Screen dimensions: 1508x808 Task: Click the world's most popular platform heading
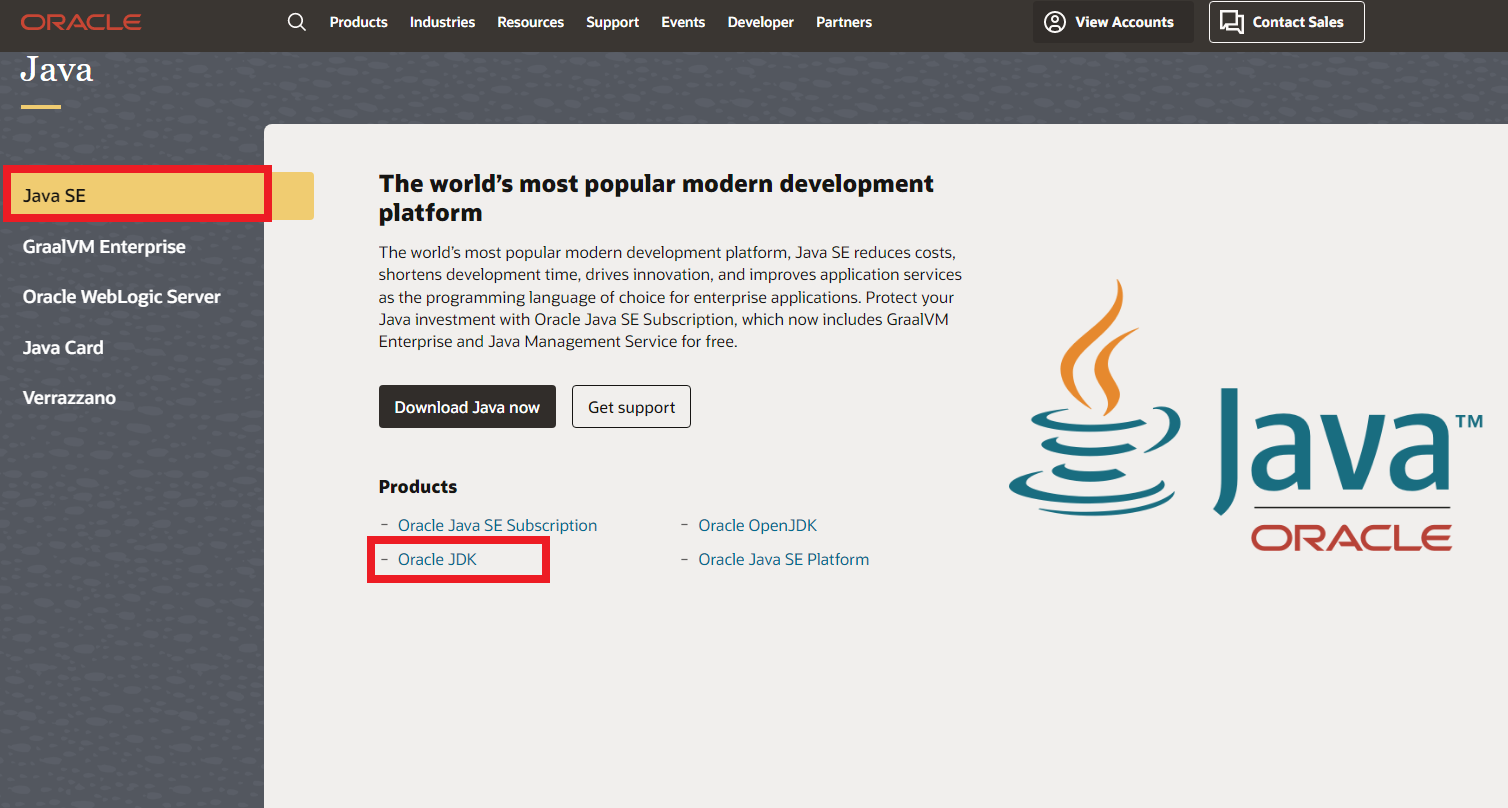point(656,198)
